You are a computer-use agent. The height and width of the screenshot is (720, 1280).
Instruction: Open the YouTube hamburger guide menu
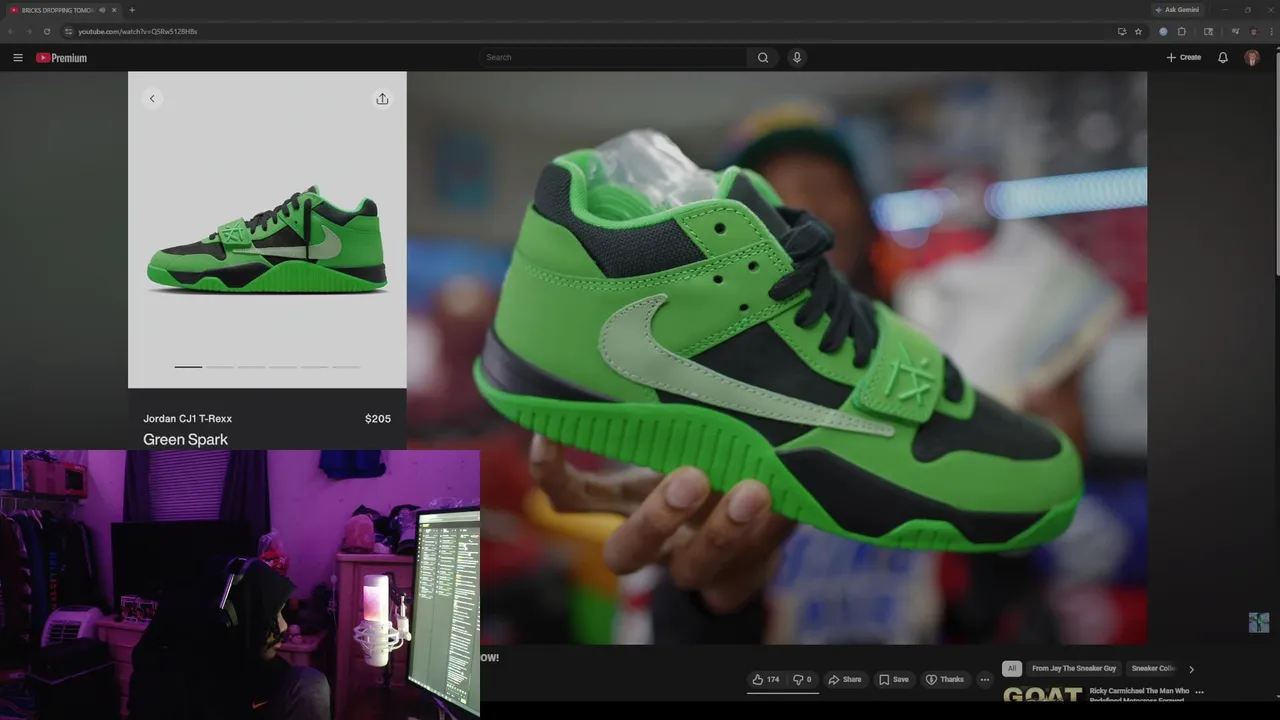17,58
